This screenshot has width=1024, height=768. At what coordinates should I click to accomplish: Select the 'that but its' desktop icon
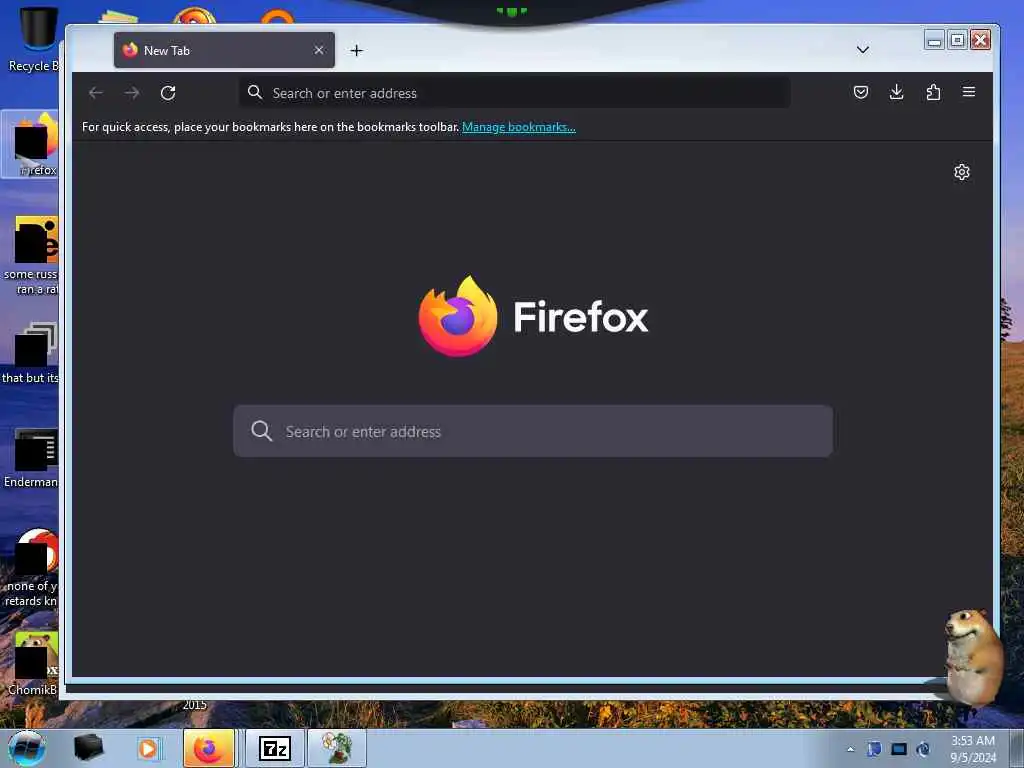(31, 353)
